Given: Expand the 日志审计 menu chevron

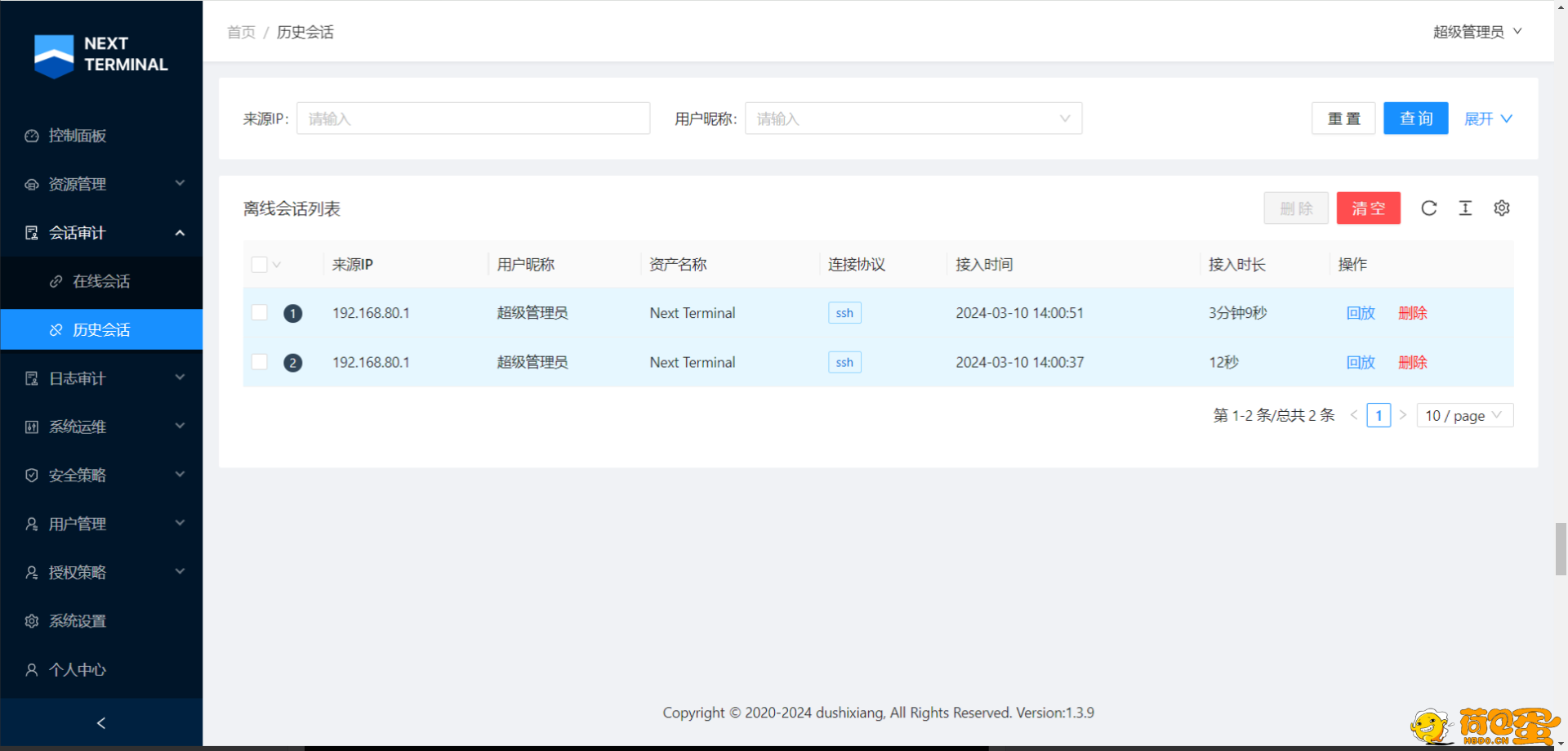Looking at the screenshot, I should [180, 378].
